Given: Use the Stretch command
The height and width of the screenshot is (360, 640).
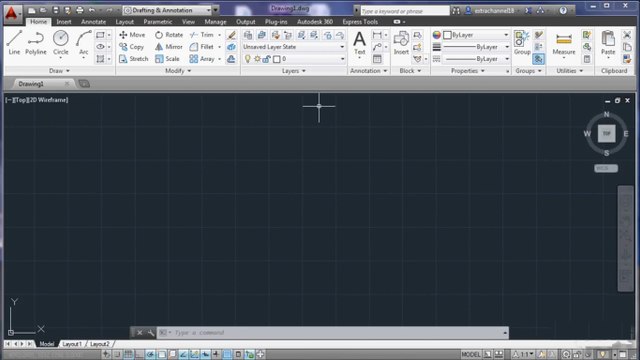Looking at the screenshot, I should [133, 59].
